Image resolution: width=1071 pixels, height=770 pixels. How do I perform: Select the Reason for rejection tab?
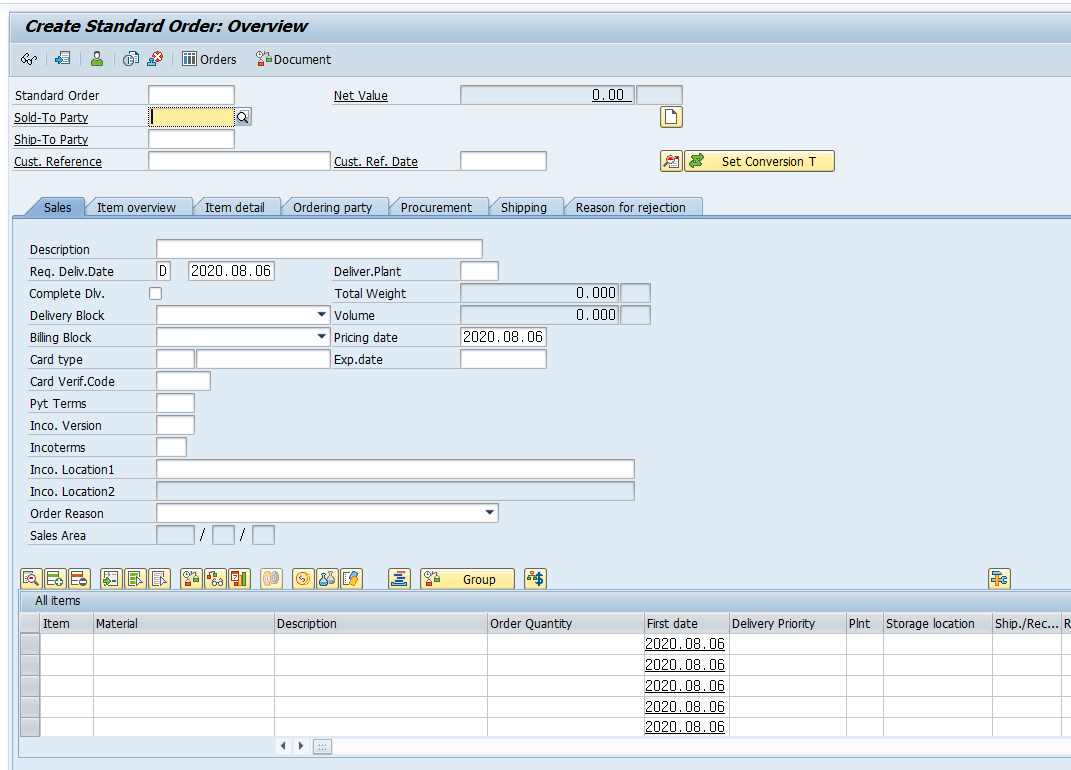pyautogui.click(x=632, y=207)
